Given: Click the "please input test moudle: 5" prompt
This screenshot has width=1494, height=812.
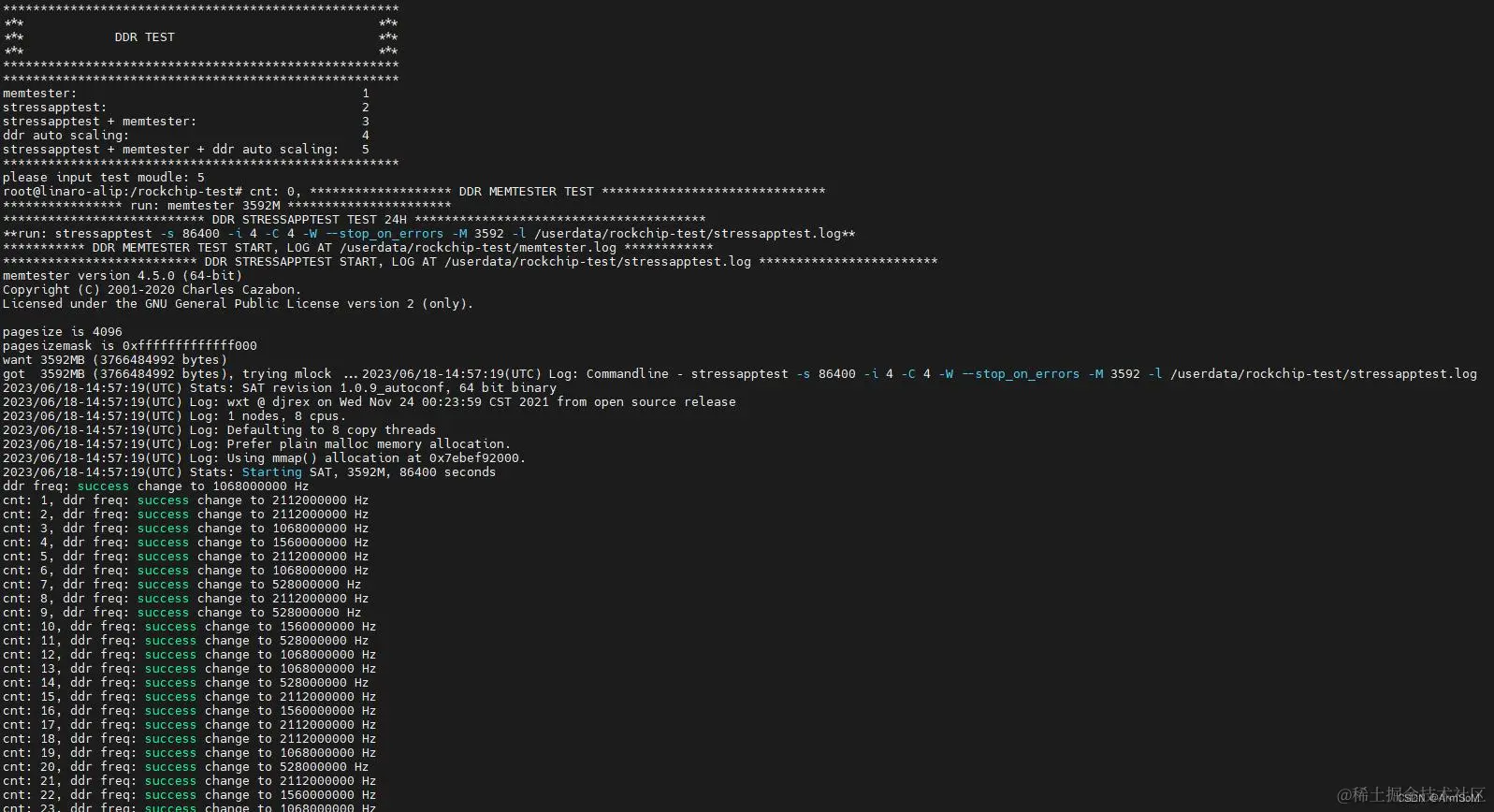Looking at the screenshot, I should click(x=104, y=178).
